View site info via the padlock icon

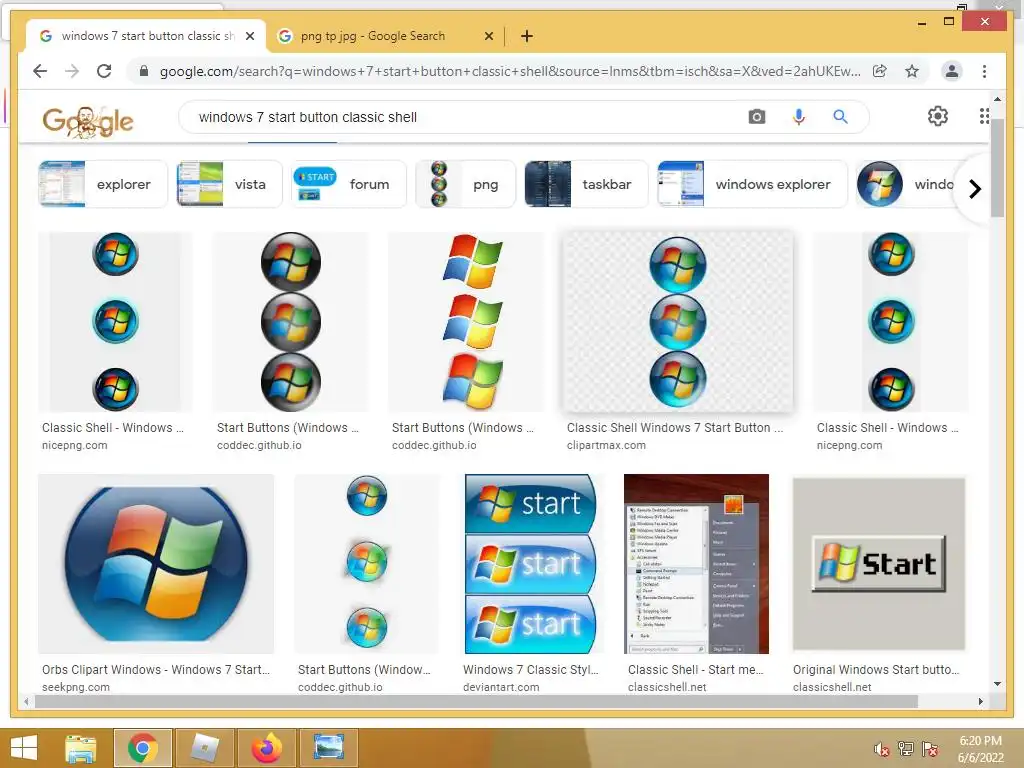pos(144,71)
